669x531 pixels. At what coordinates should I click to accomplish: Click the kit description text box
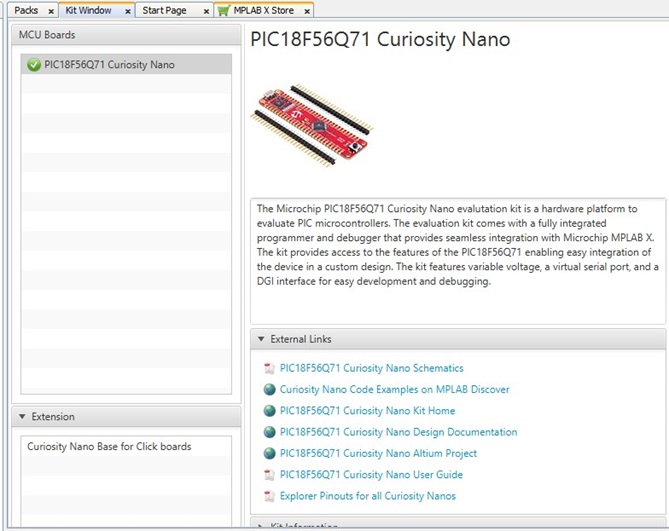pos(458,261)
